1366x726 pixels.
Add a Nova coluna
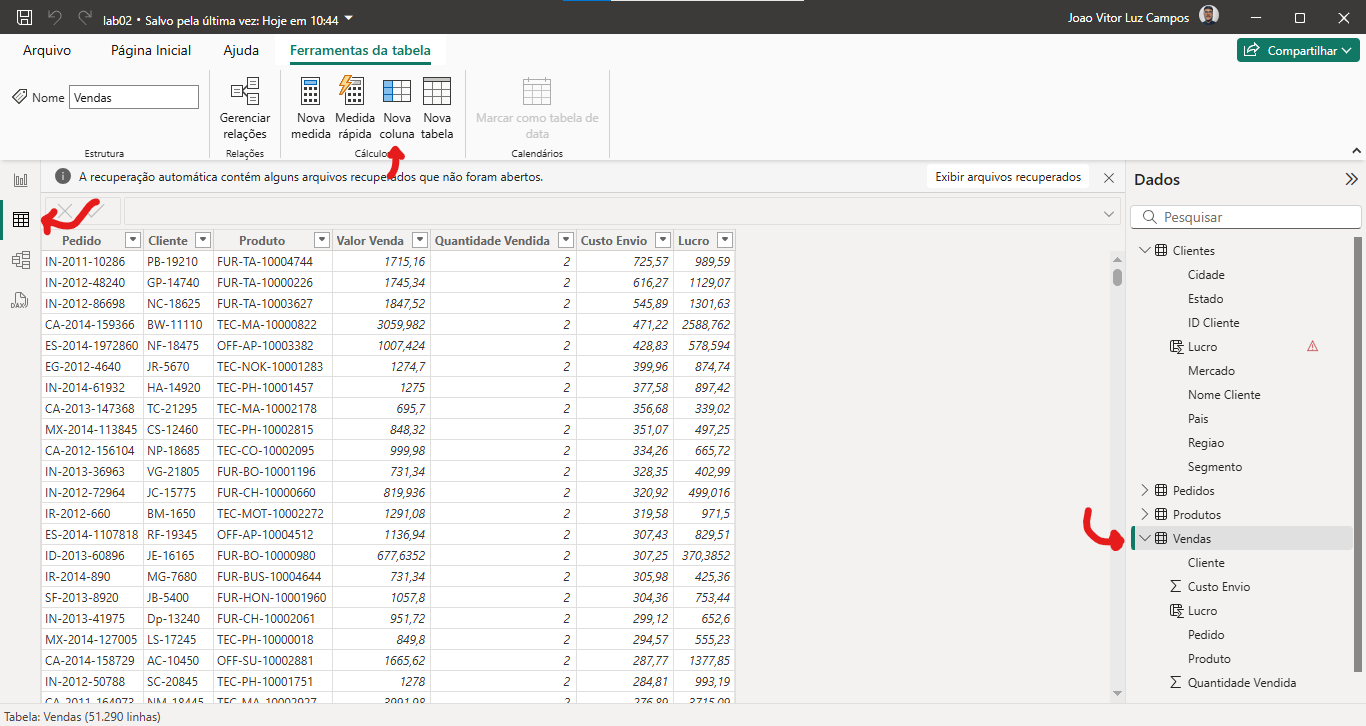[397, 108]
